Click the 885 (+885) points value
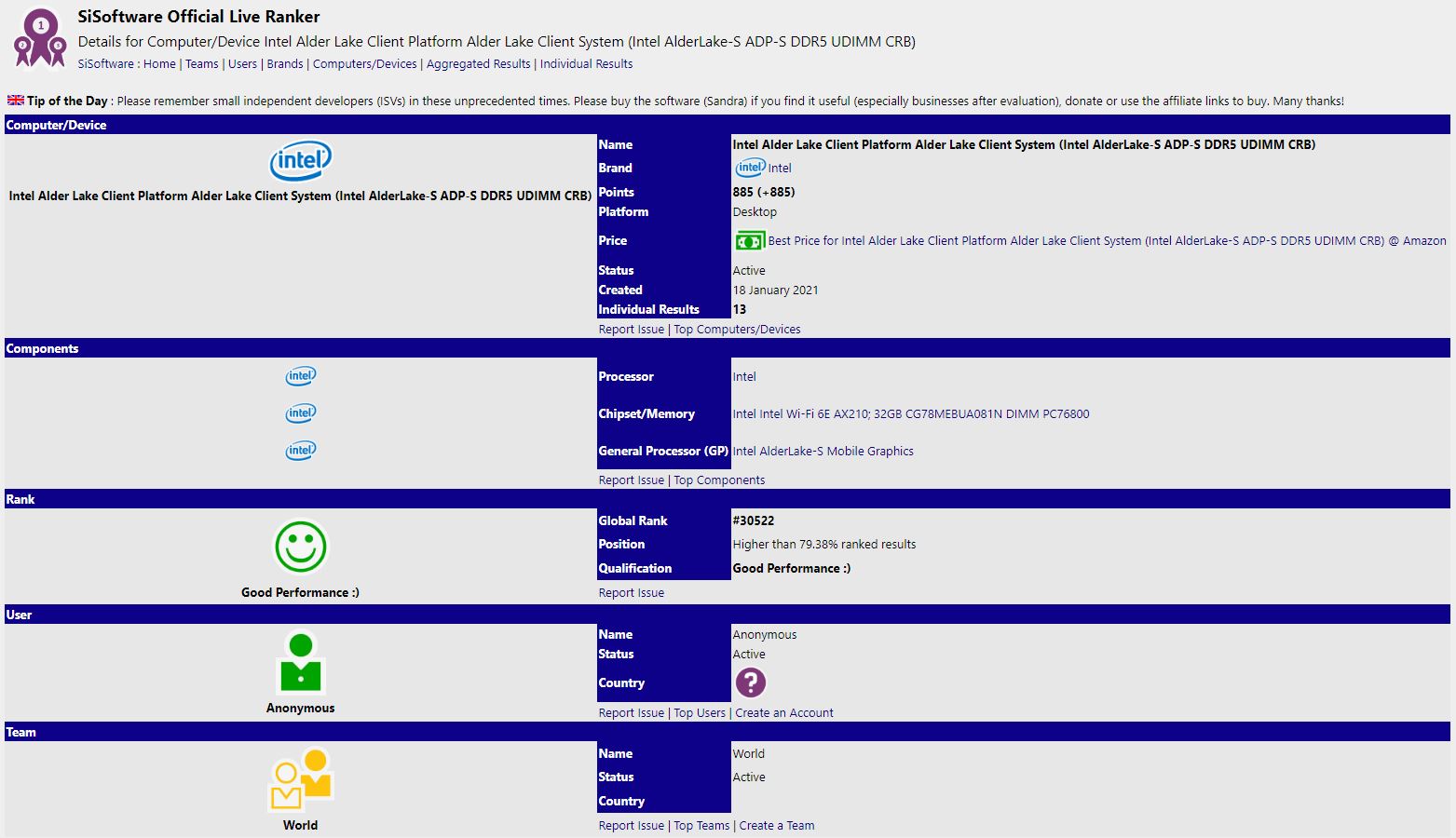Viewport: 1456px width, 838px height. tap(764, 193)
